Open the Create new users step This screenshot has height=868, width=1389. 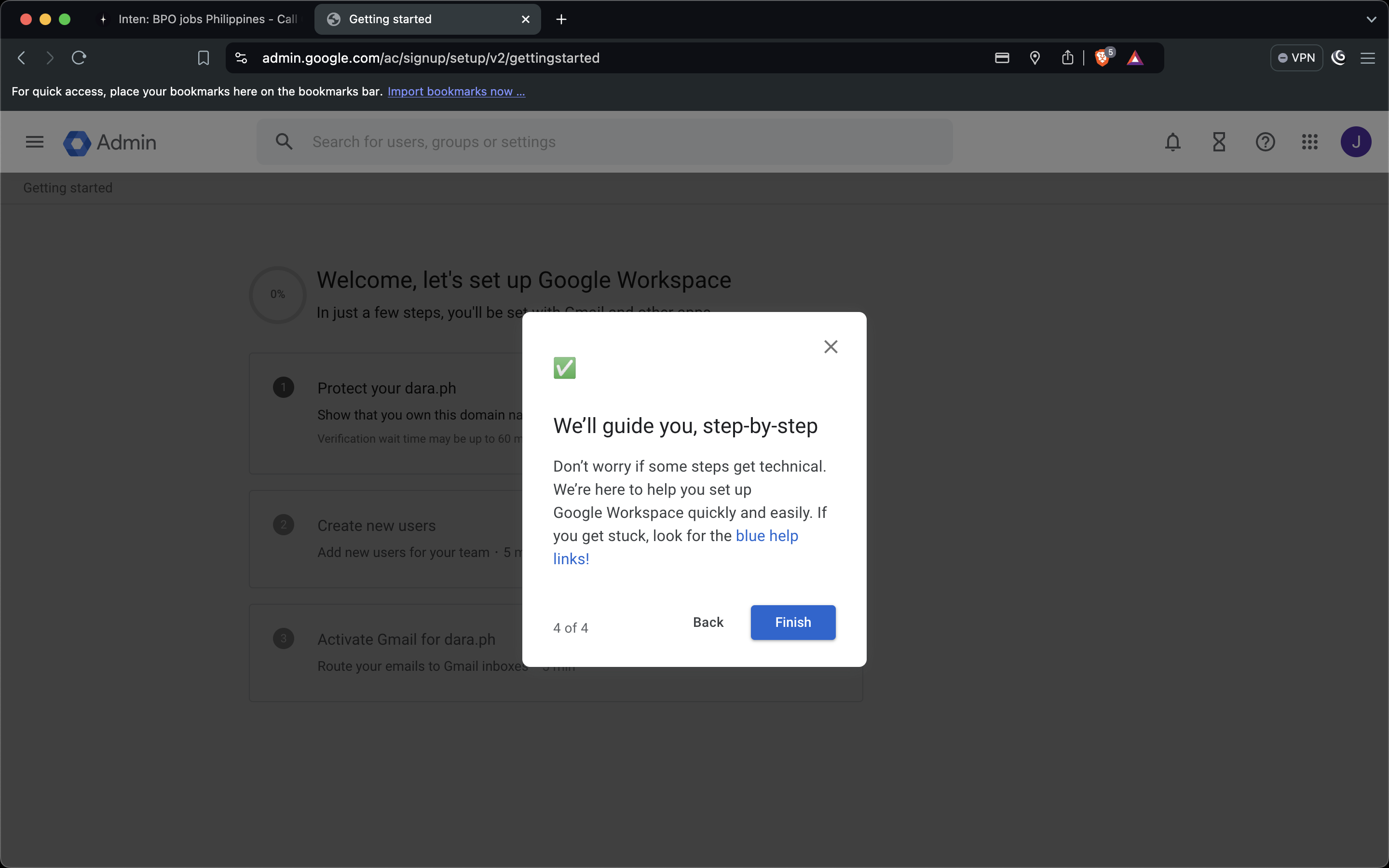coord(377,526)
